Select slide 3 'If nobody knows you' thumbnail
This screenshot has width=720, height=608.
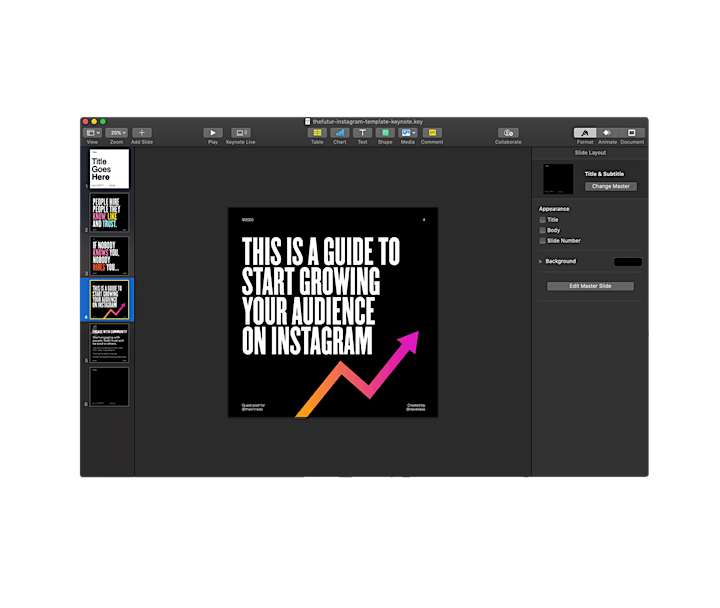point(109,256)
